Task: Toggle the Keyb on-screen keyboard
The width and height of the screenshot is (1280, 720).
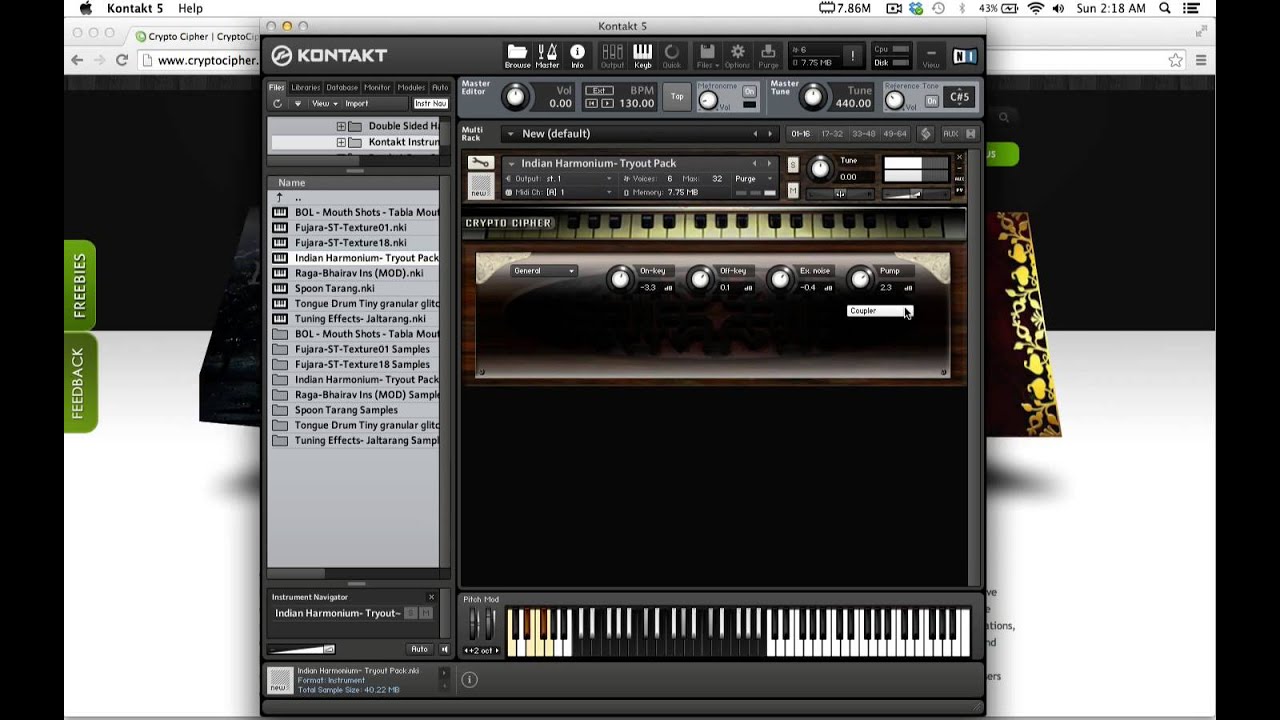Action: pos(642,56)
